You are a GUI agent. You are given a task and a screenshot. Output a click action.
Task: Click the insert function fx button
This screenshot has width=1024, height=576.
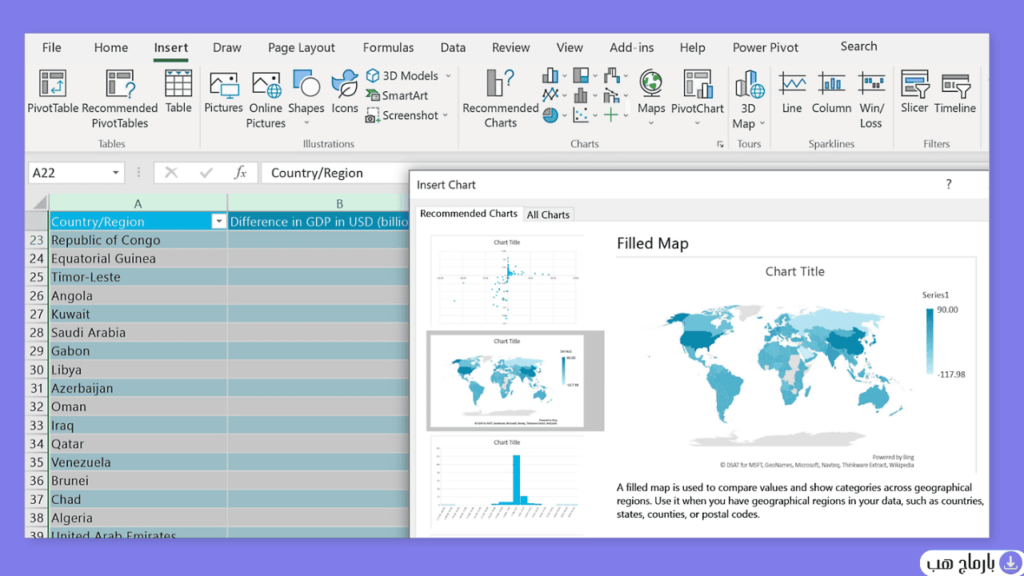pos(240,172)
